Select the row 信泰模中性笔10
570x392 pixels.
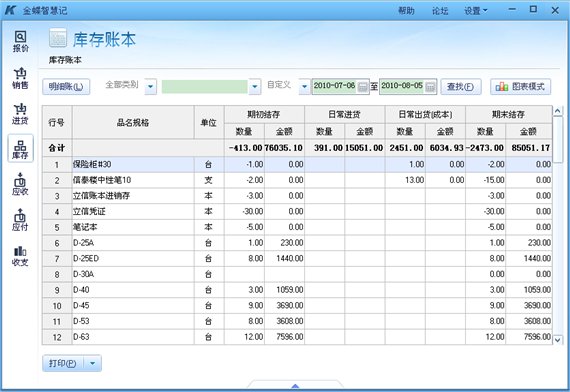pyautogui.click(x=297, y=180)
